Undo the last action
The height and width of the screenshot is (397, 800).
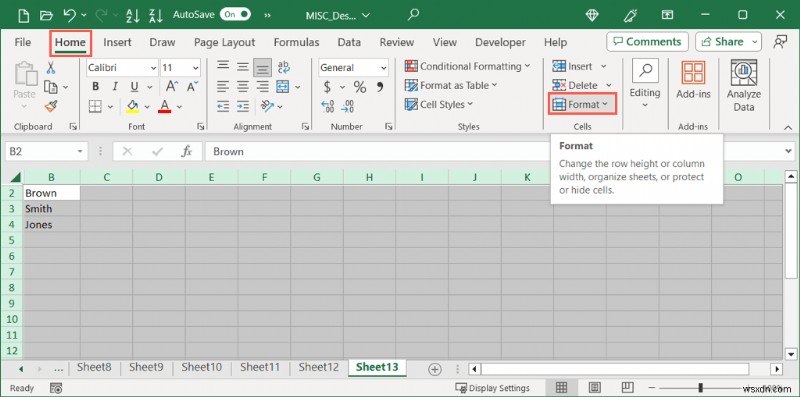[x=70, y=15]
